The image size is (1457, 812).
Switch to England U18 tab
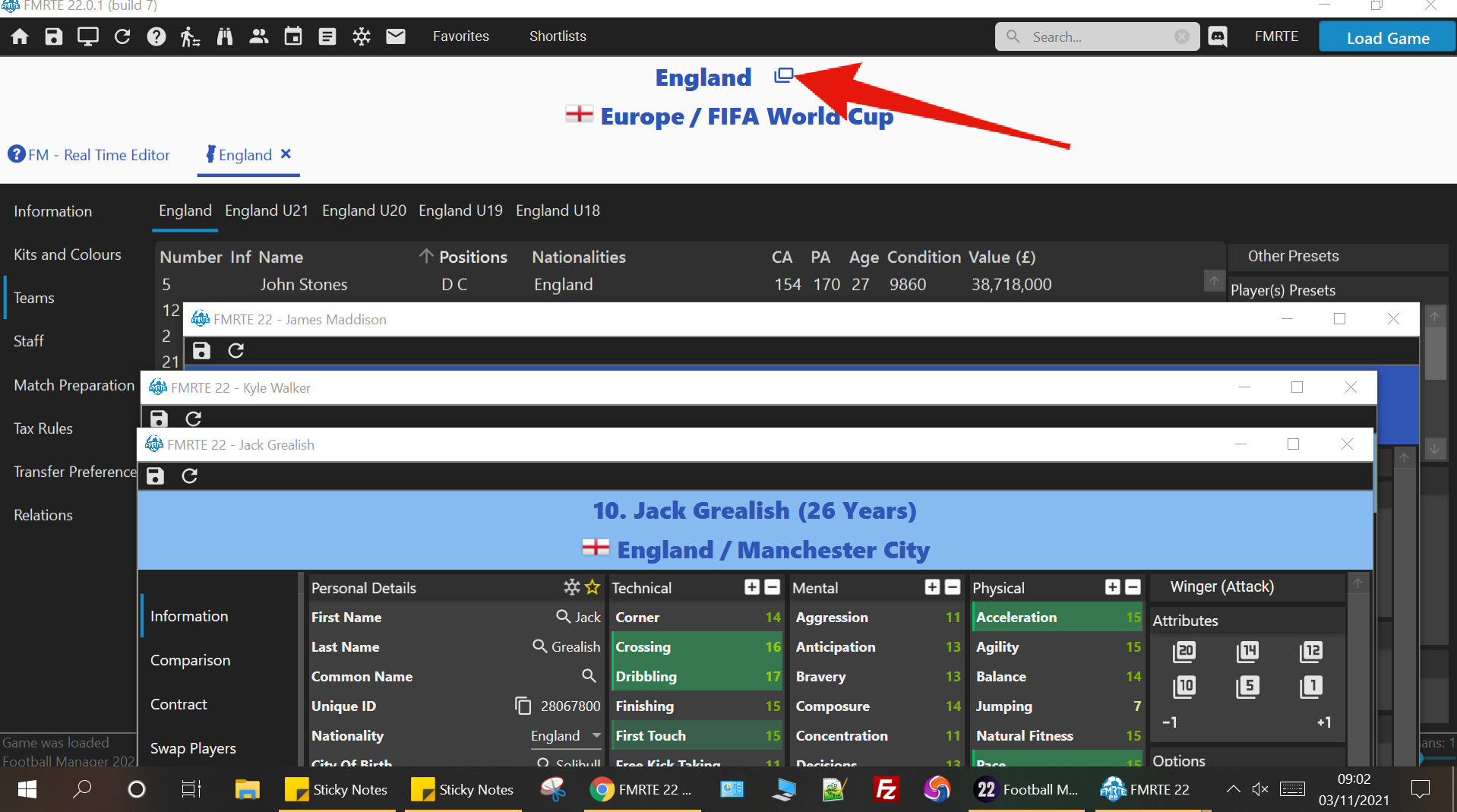point(558,210)
